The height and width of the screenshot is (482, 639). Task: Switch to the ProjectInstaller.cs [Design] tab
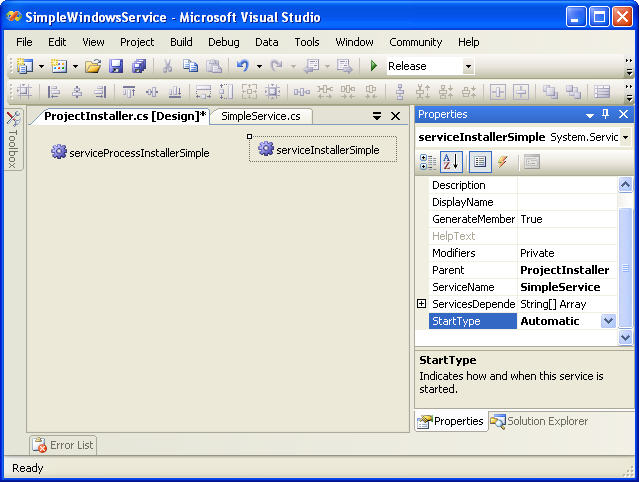point(124,116)
